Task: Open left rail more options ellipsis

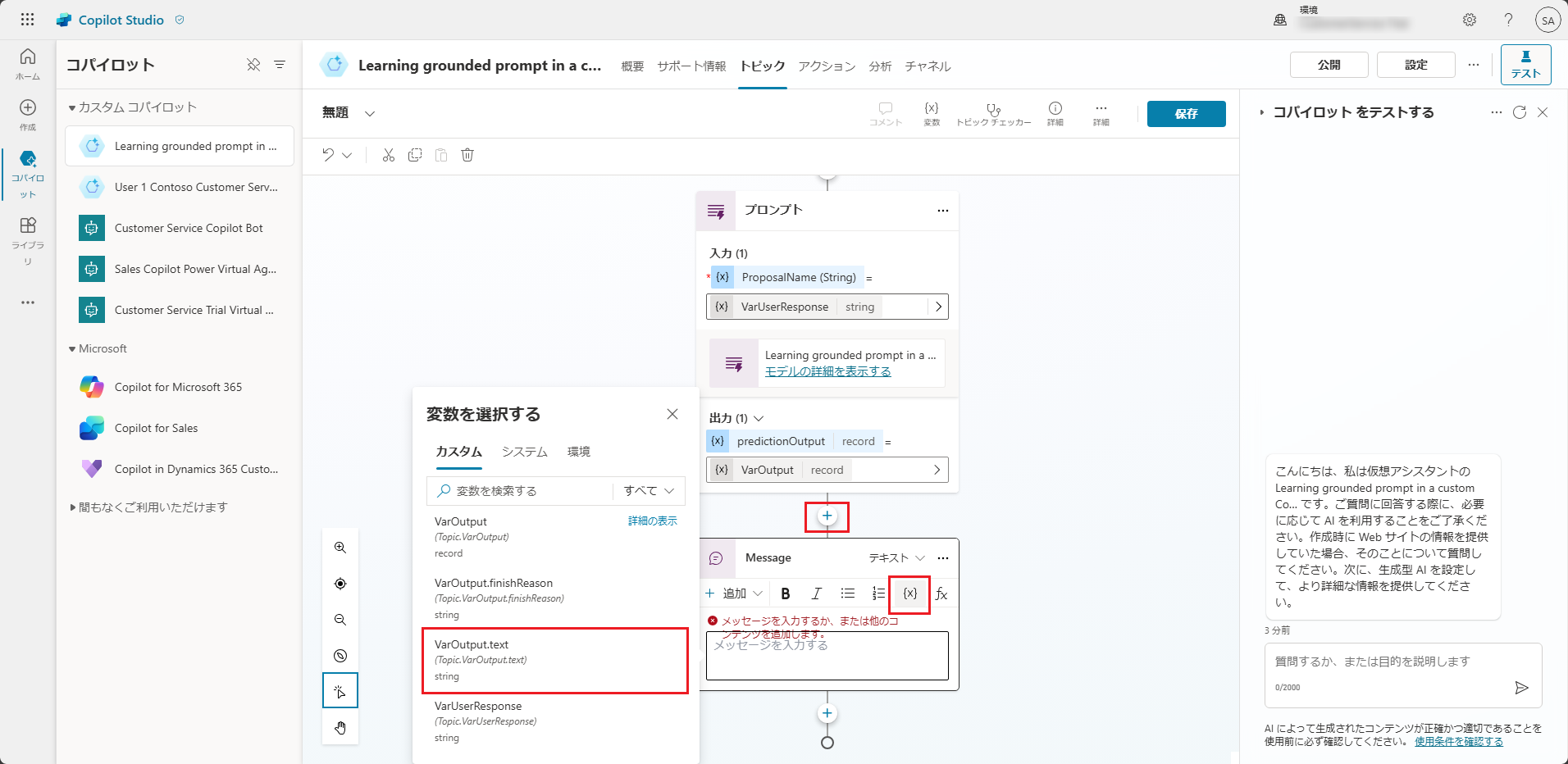Action: coord(28,302)
